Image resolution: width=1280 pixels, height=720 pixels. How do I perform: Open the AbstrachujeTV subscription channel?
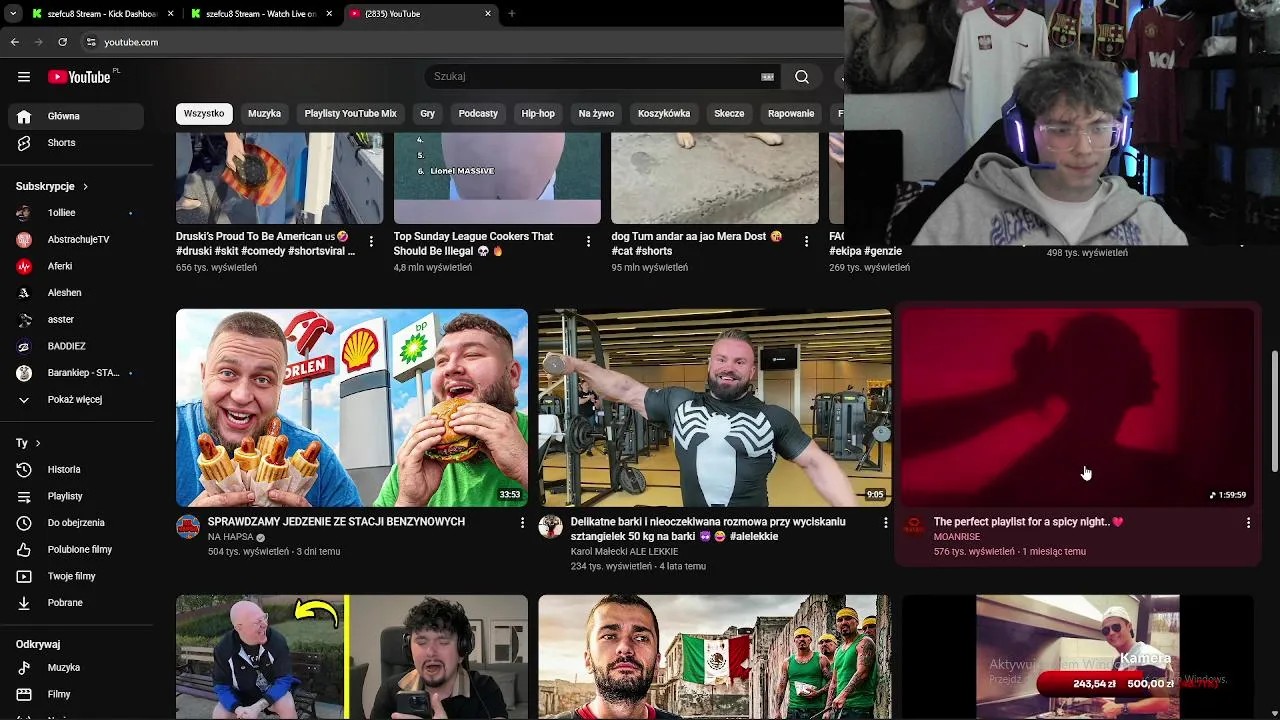[76, 240]
